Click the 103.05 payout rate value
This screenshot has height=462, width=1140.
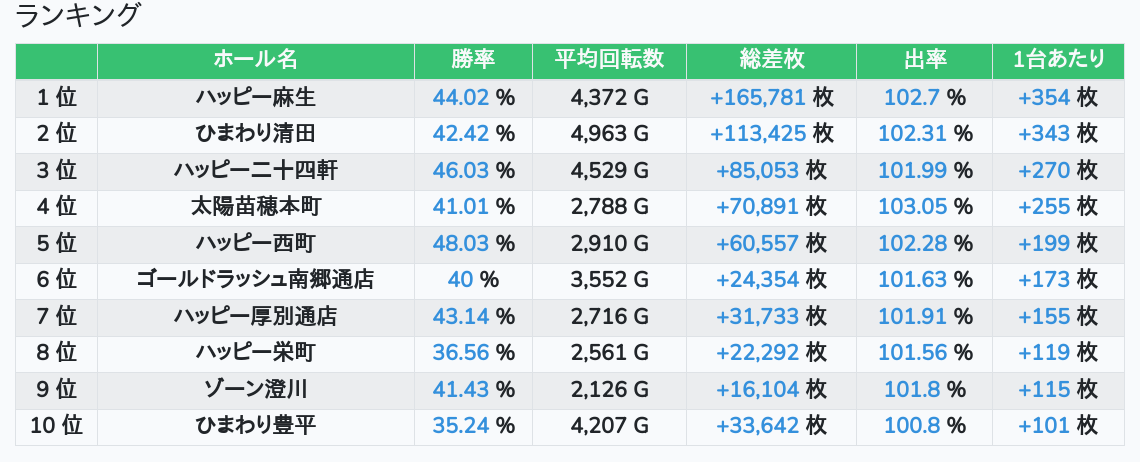[912, 206]
